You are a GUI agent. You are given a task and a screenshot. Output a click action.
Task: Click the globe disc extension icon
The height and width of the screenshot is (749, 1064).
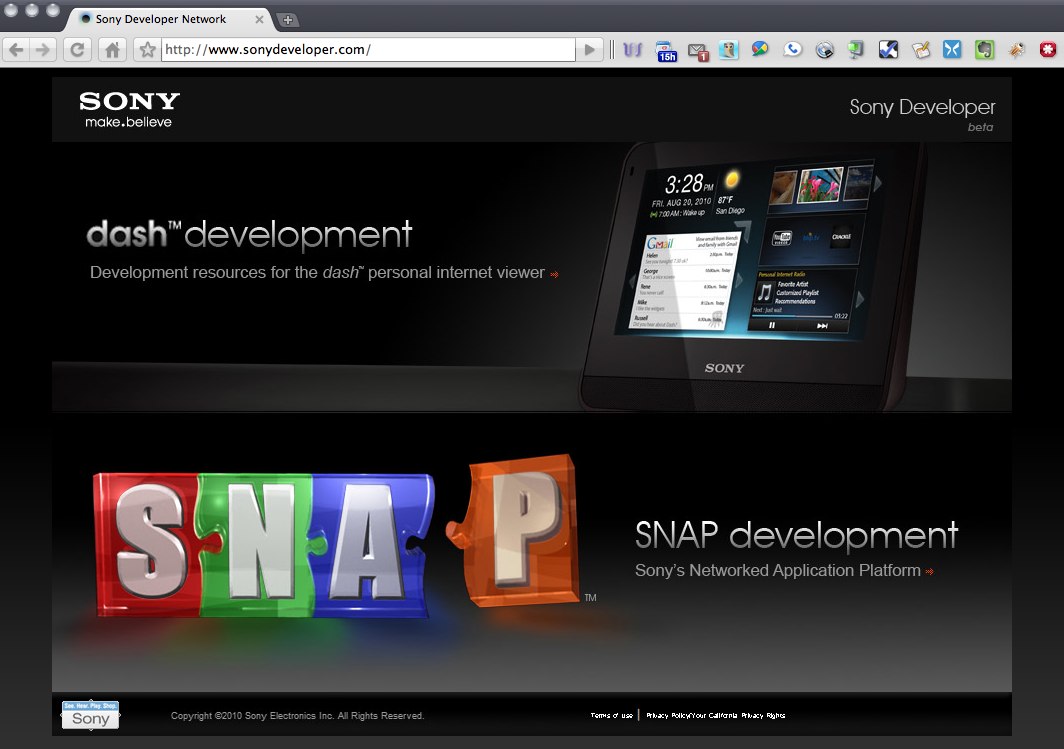click(824, 50)
